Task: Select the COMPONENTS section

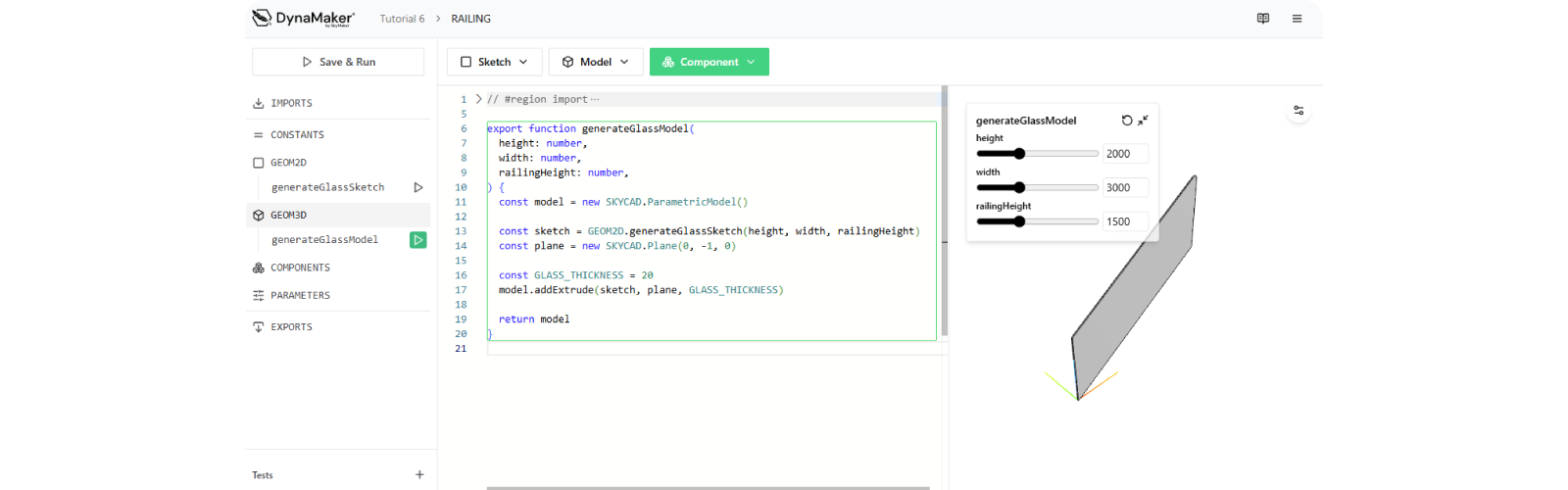Action: (300, 268)
